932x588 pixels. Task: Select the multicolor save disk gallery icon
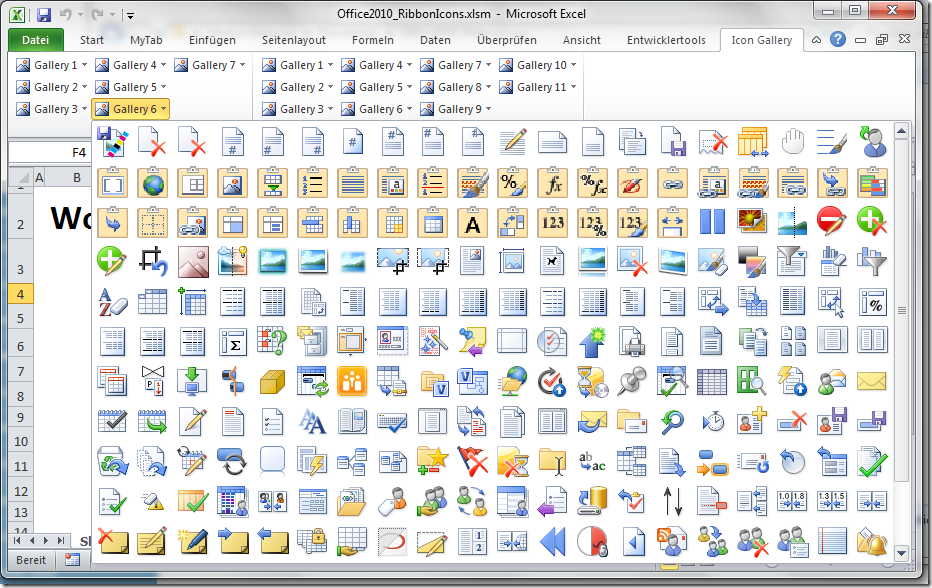pos(112,142)
